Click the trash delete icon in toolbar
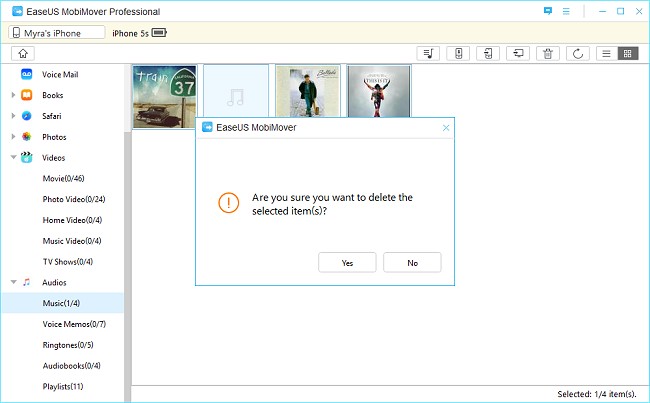 pyautogui.click(x=548, y=53)
